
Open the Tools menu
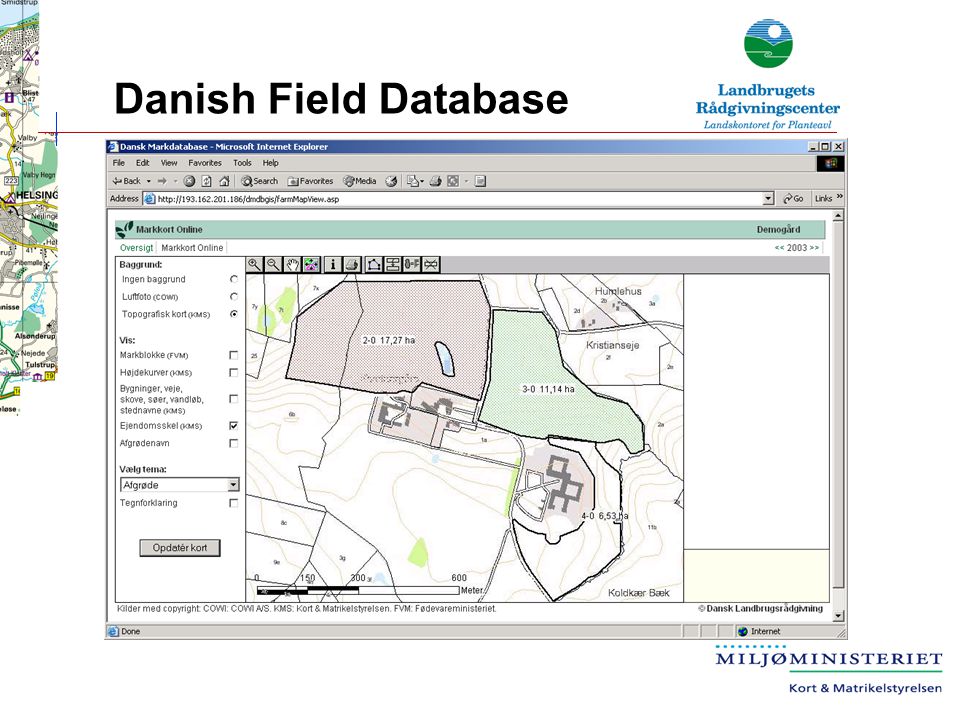(242, 163)
